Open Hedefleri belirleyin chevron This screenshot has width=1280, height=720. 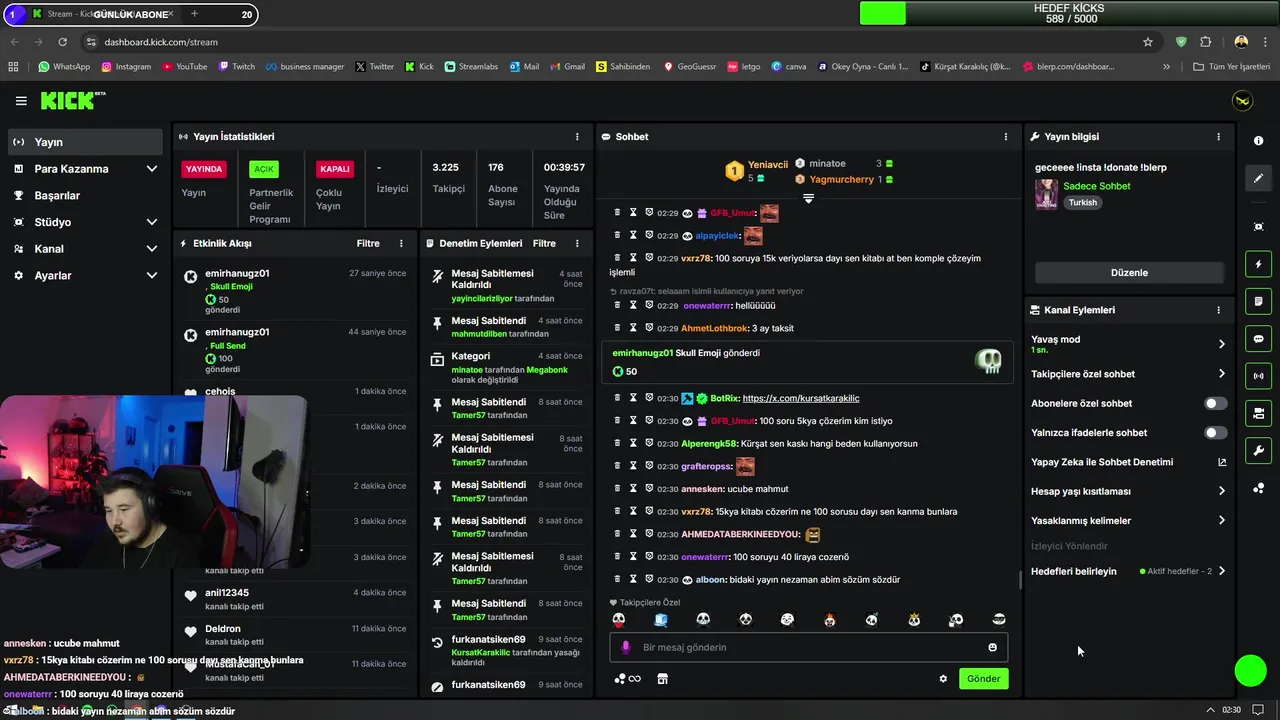pos(1221,571)
